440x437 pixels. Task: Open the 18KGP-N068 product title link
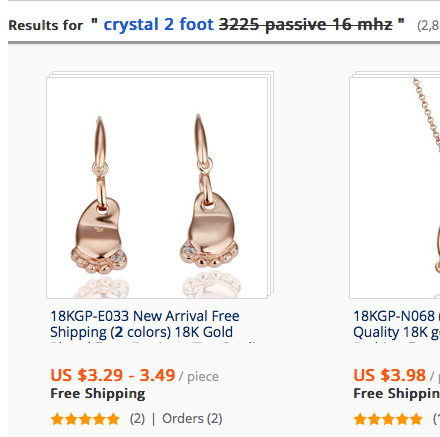coord(397,324)
